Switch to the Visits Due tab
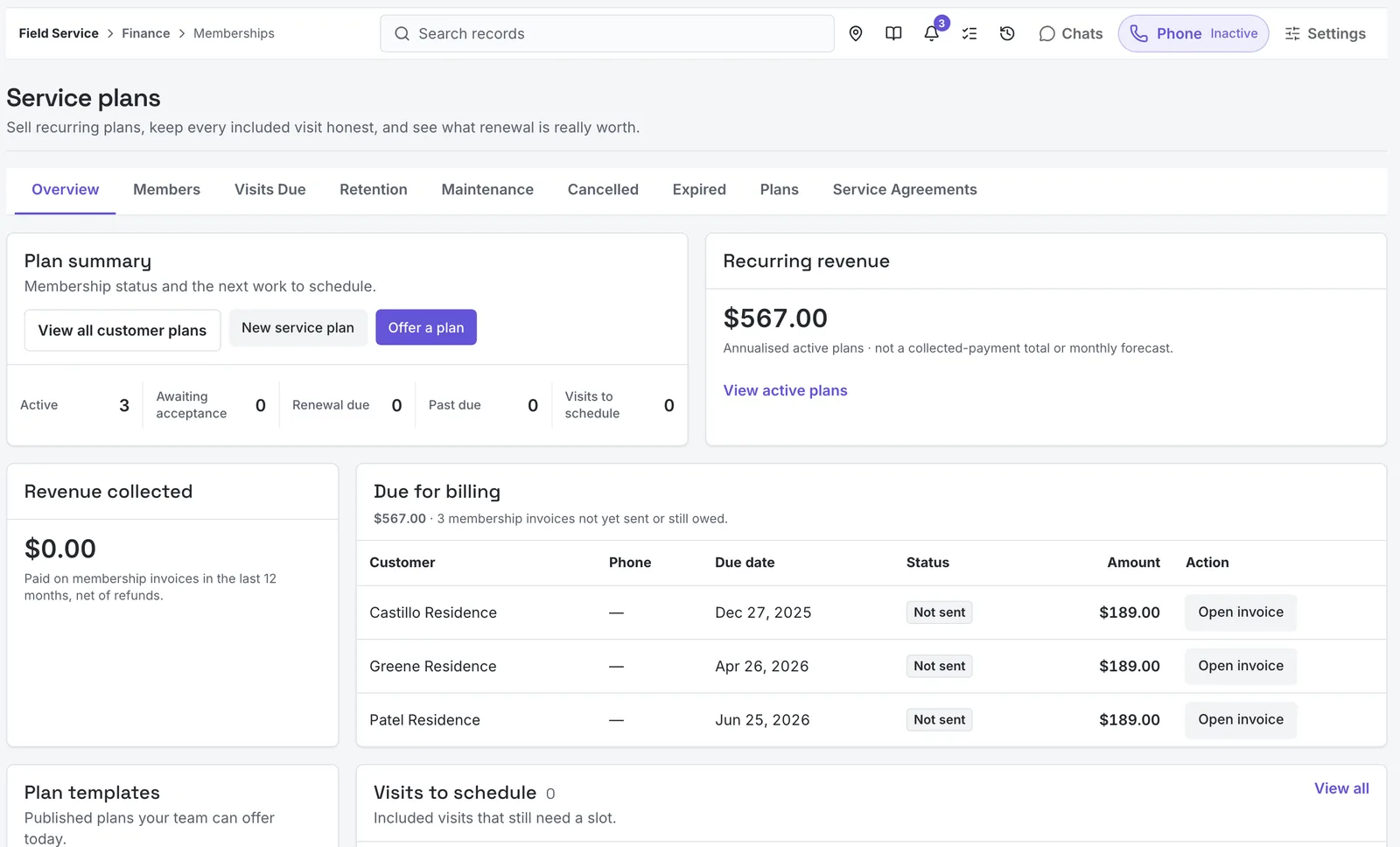Viewport: 1400px width, 847px height. tap(270, 190)
